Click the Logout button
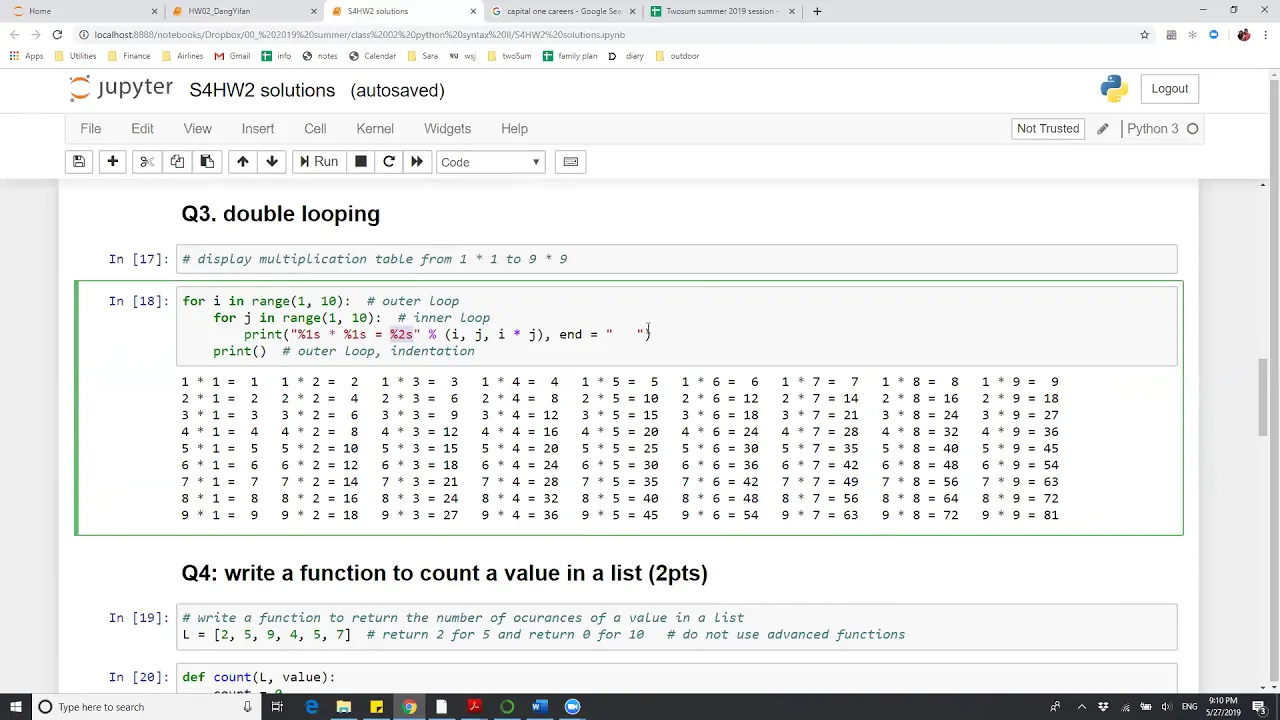Viewport: 1280px width, 720px height. tap(1169, 89)
